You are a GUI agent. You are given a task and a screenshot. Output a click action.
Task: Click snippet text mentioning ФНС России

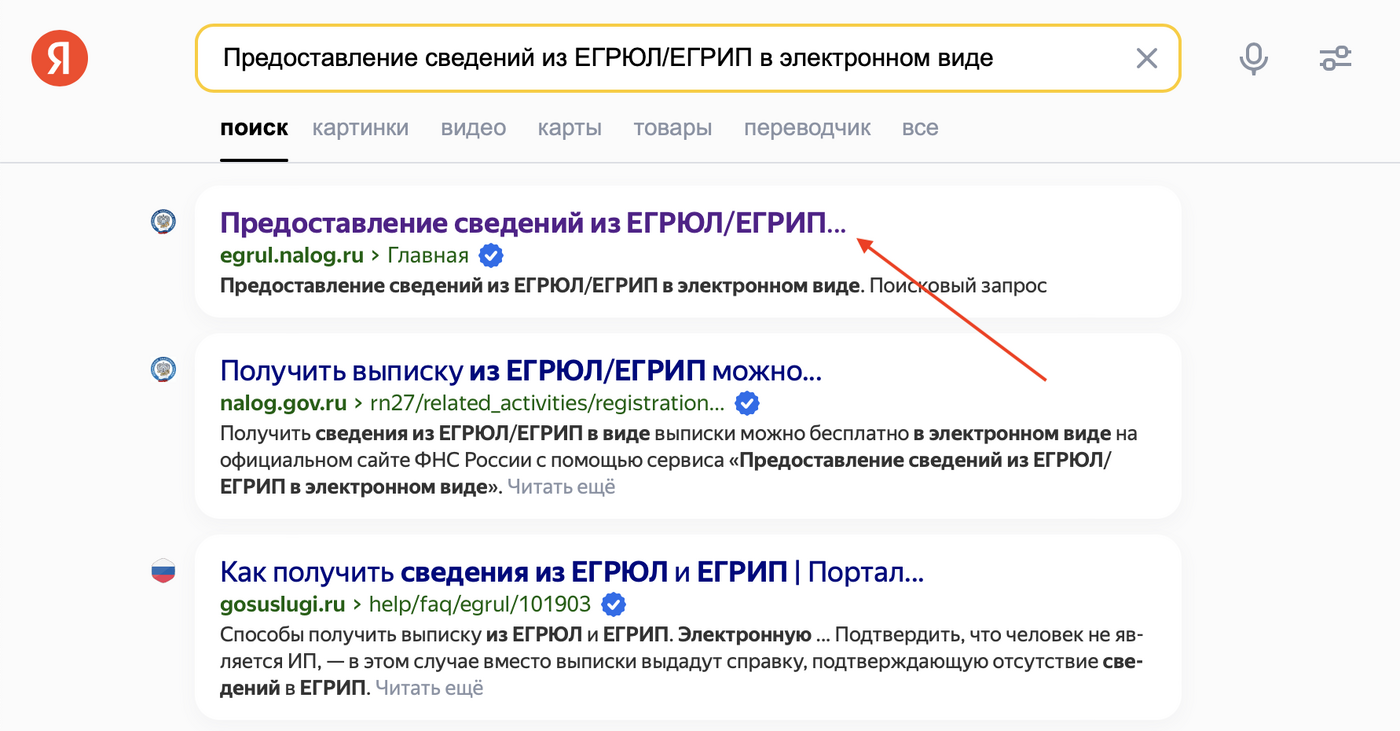pos(679,460)
